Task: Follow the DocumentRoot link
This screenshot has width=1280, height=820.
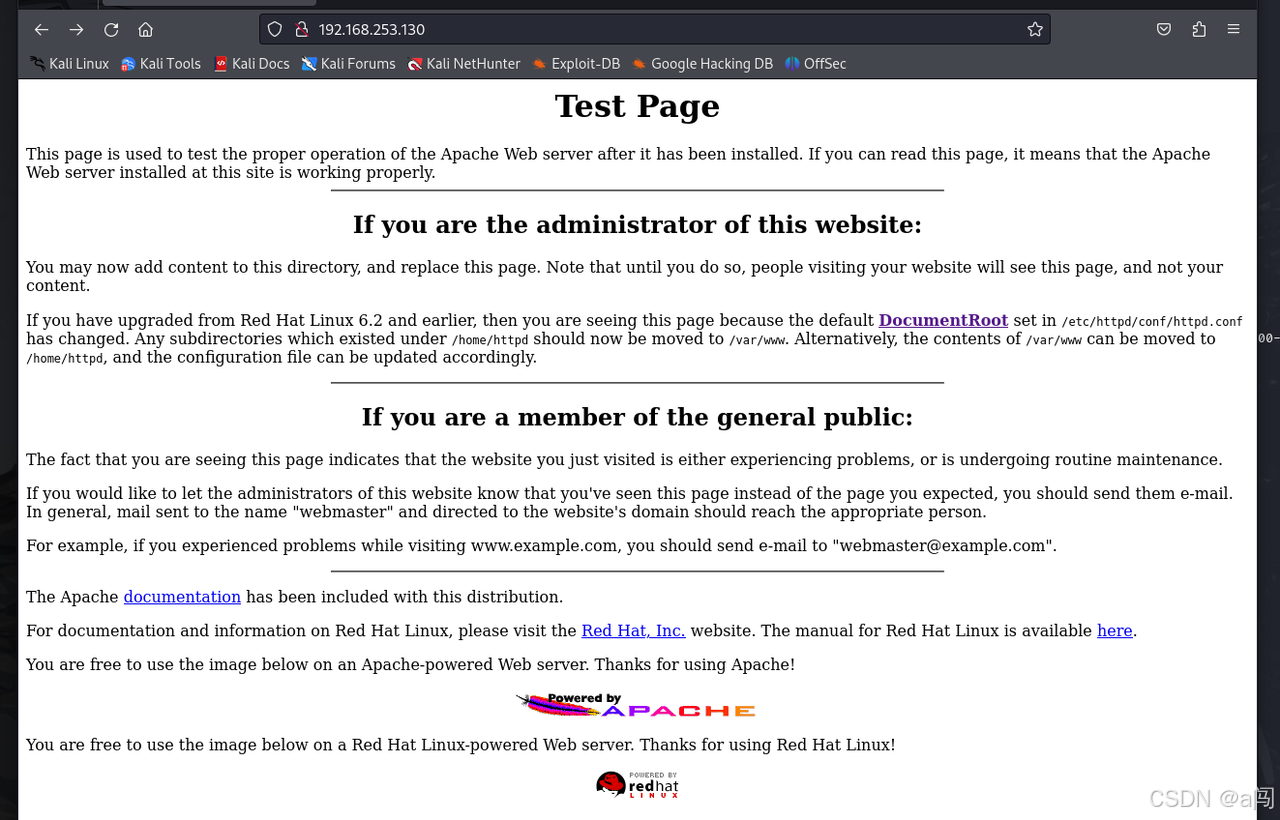Action: [x=943, y=320]
